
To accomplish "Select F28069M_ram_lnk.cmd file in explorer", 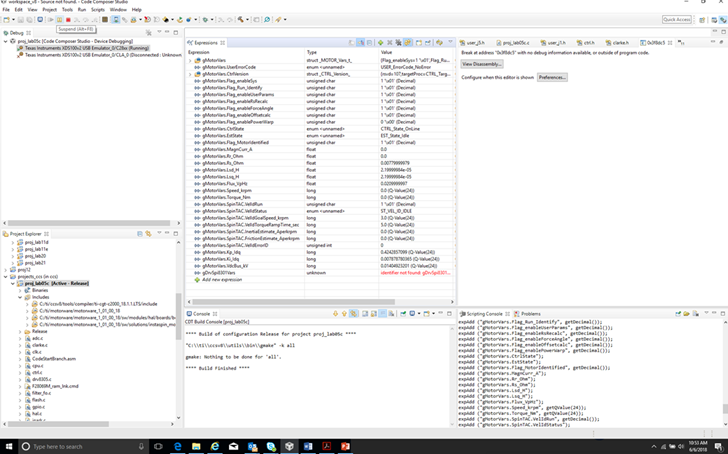I will pos(55,386).
